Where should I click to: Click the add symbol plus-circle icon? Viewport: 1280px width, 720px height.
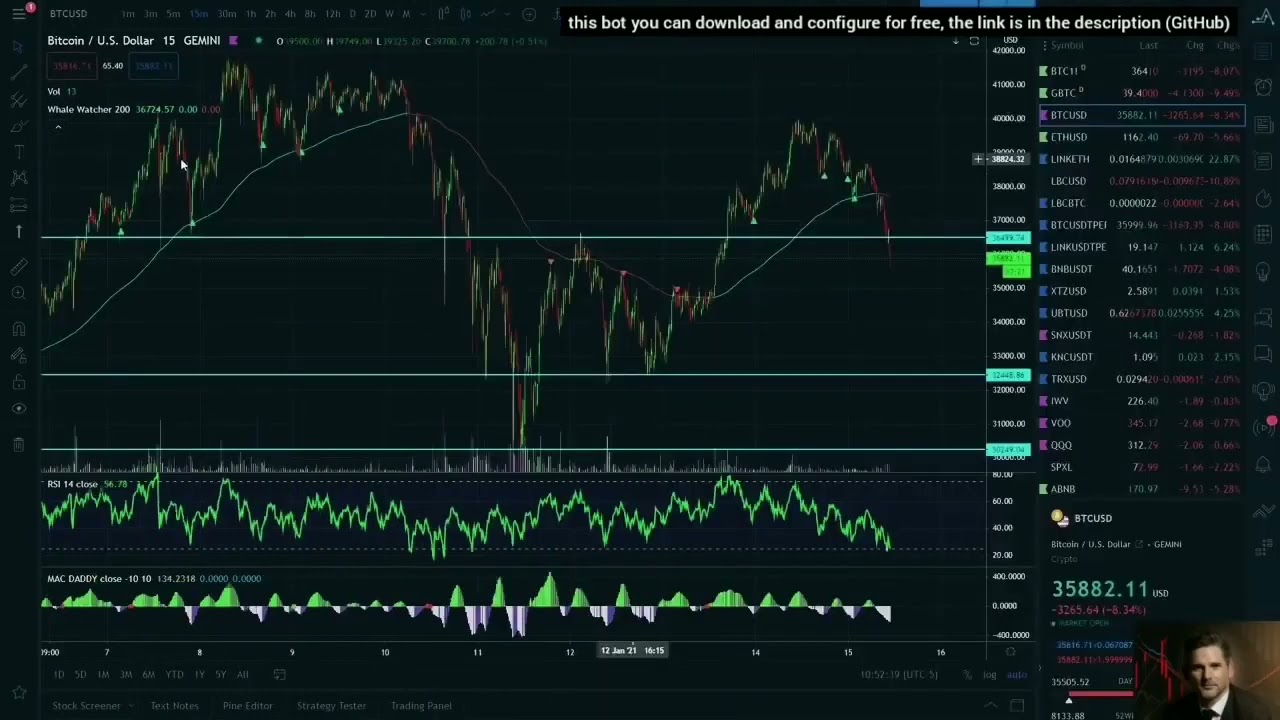pos(529,14)
